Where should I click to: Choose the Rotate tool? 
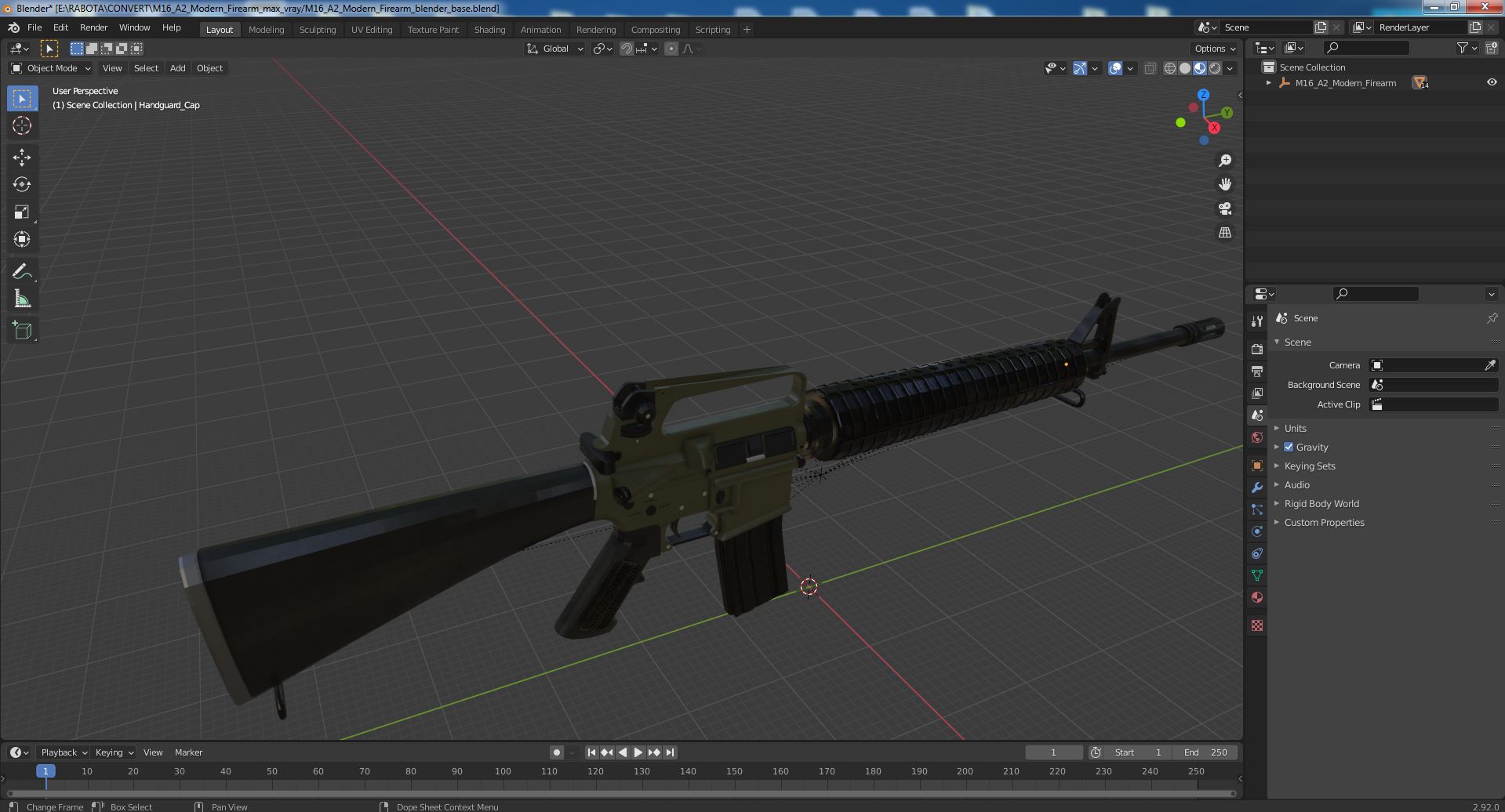(22, 184)
